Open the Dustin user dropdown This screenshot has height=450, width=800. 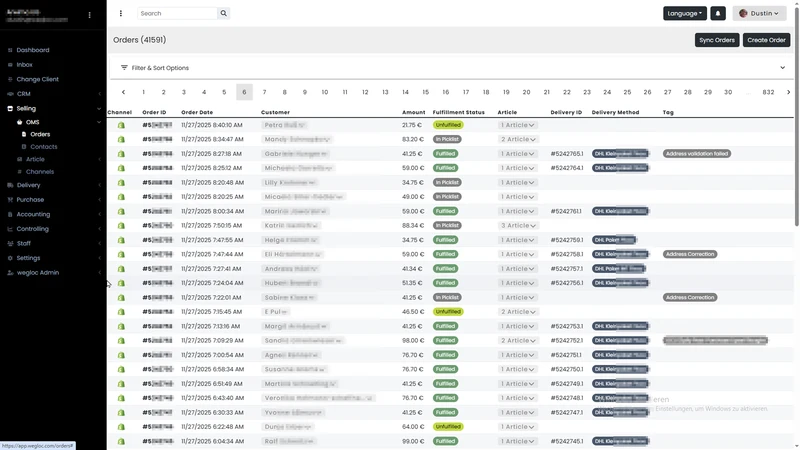click(759, 13)
